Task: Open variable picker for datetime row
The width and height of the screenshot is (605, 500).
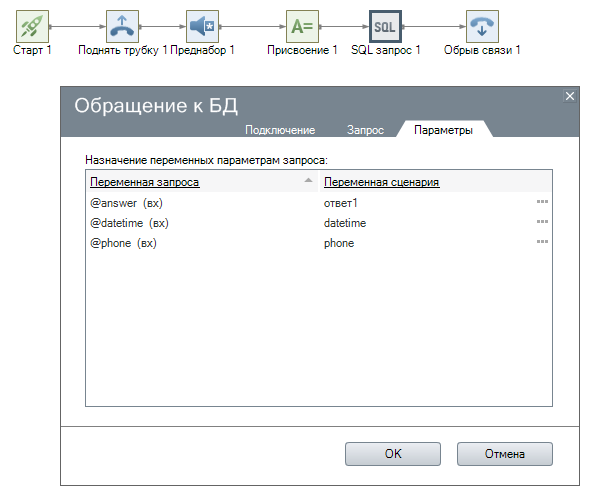Action: tap(542, 223)
